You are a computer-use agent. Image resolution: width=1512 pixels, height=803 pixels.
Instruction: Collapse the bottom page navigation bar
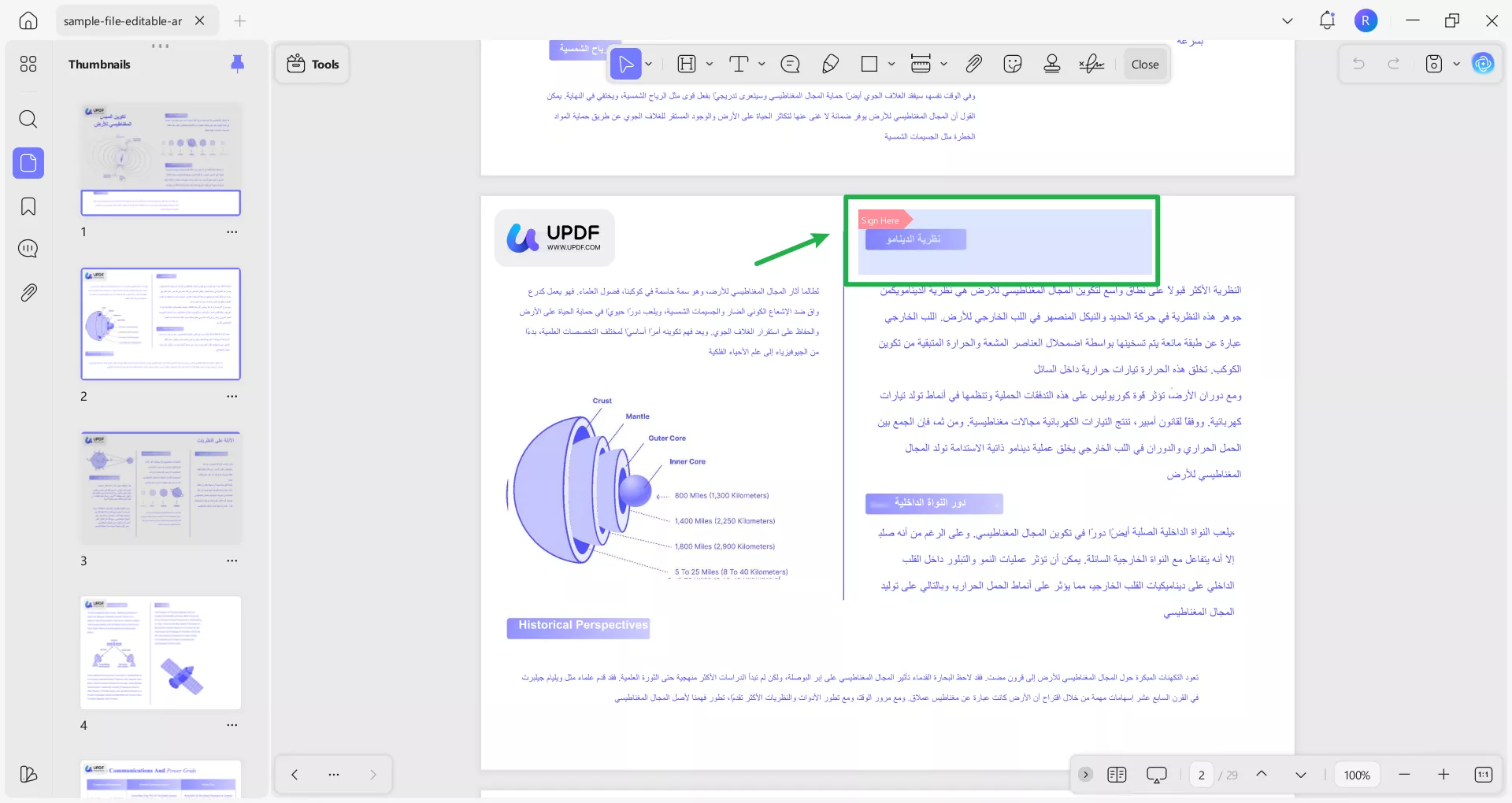click(1085, 775)
